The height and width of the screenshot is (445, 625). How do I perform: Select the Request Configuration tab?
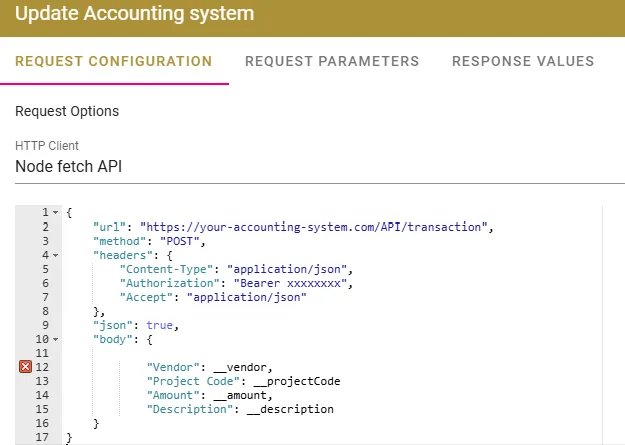pyautogui.click(x=114, y=61)
